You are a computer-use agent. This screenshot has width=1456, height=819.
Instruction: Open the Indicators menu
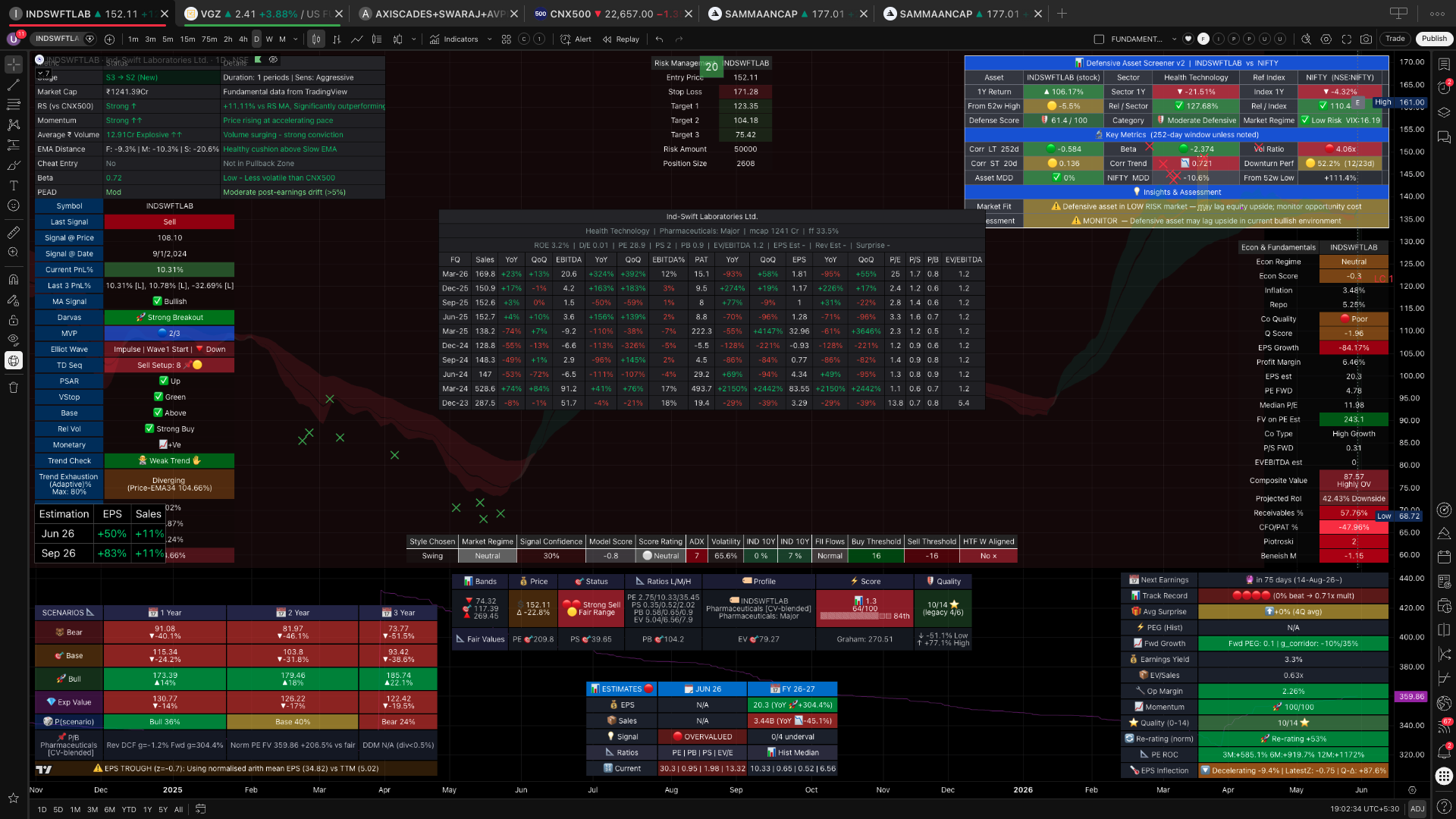click(x=453, y=39)
